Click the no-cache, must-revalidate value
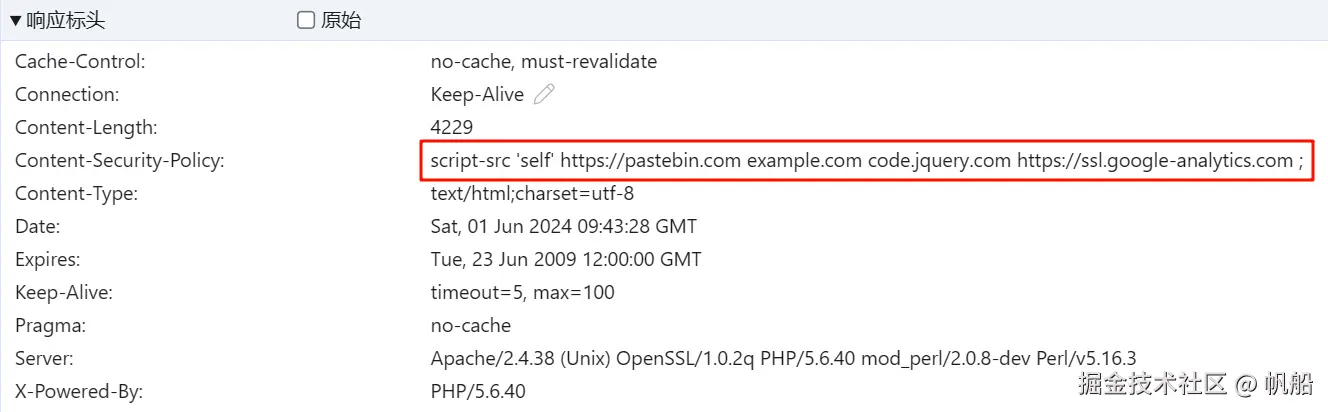1328x412 pixels. click(x=543, y=61)
